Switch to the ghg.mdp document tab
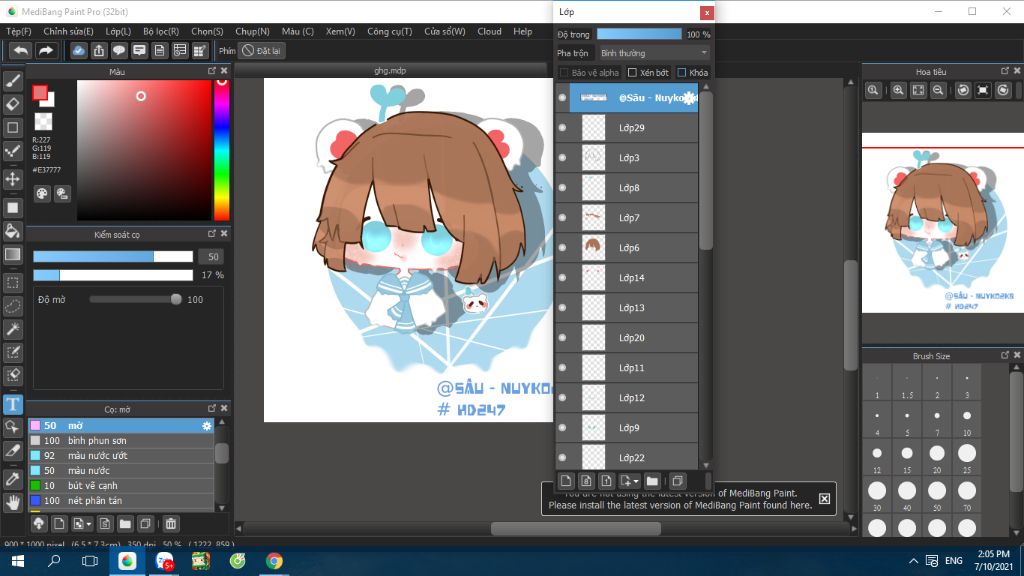 point(390,71)
